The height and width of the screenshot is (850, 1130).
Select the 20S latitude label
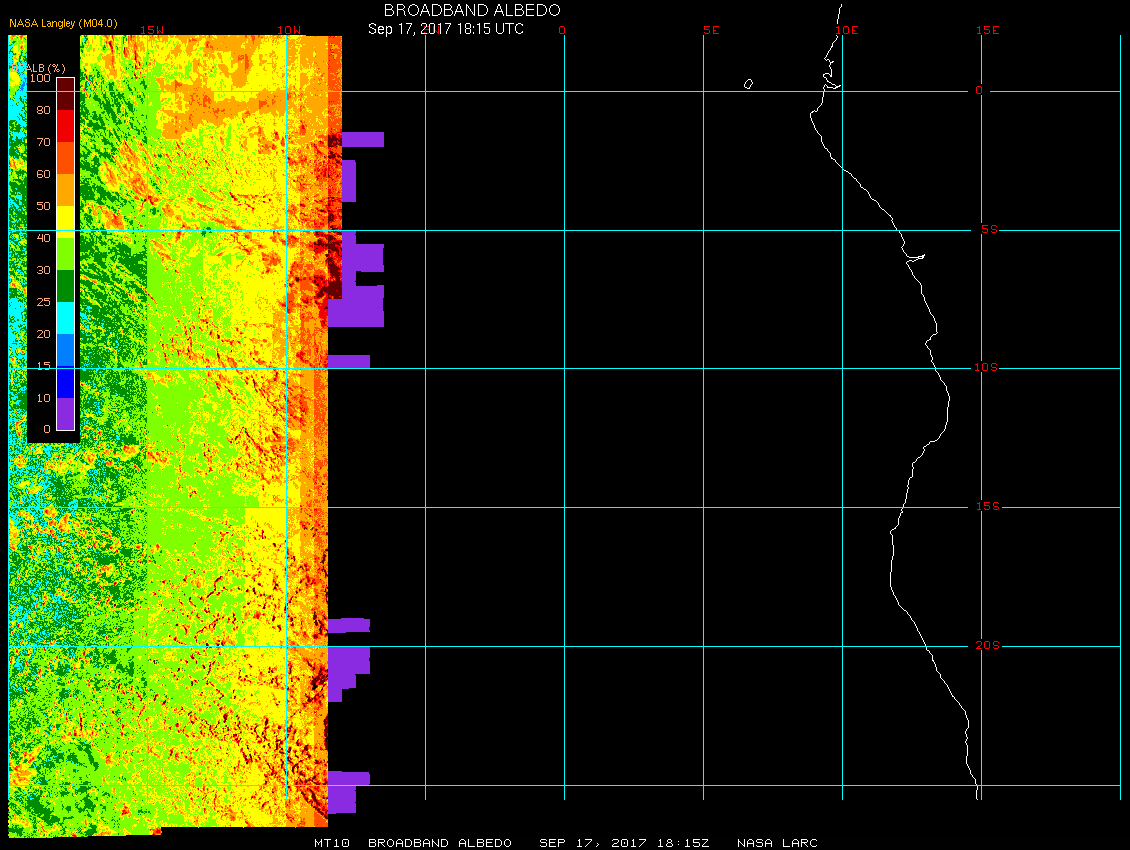point(987,646)
